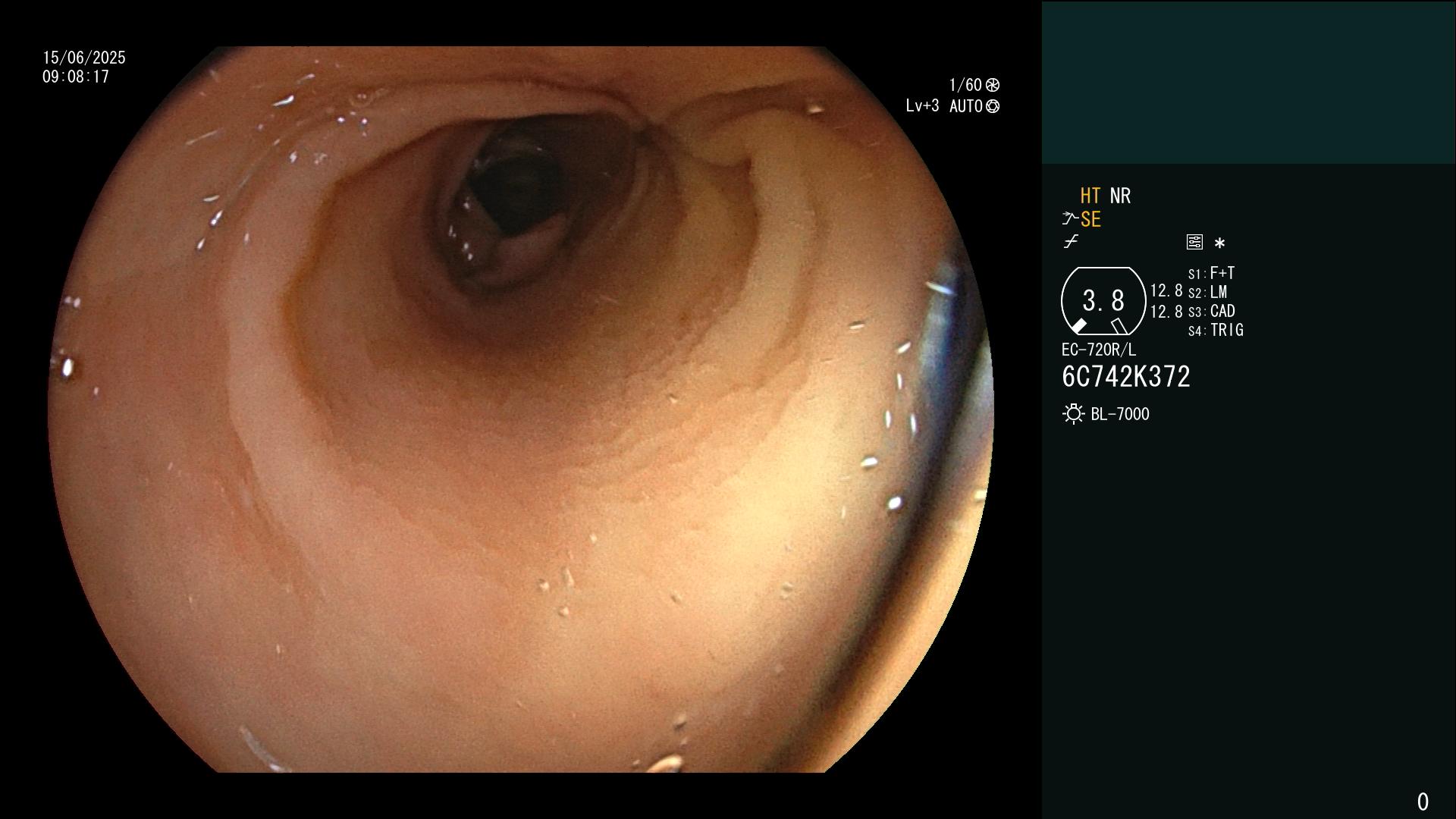Click the AUTO iris mode text
The height and width of the screenshot is (819, 1456).
point(966,106)
